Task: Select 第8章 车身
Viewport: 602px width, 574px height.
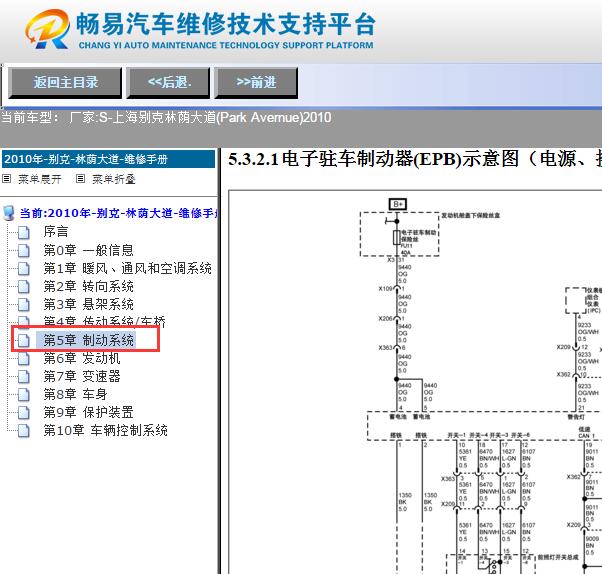Action: (75, 394)
